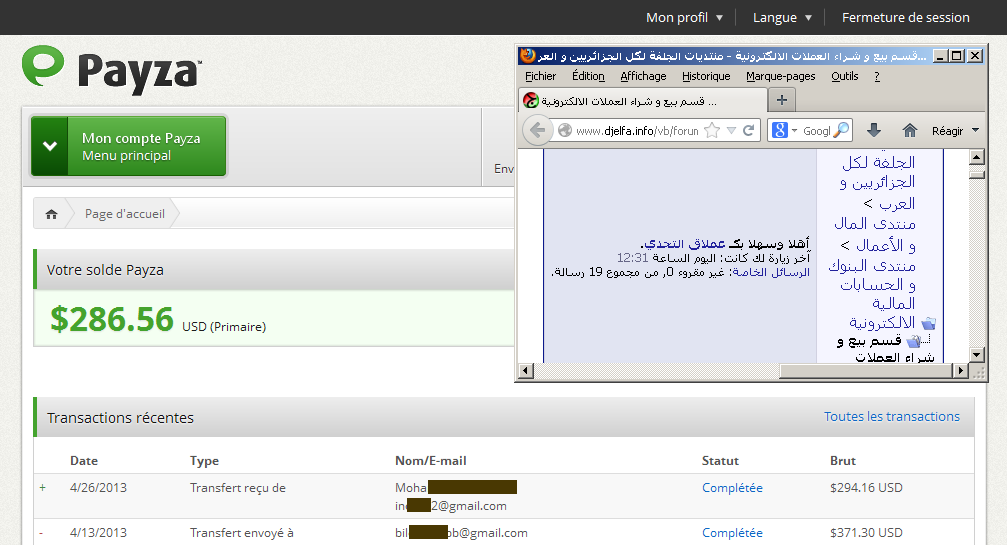Click the horizontal scrollbar thumb in Firefox
Viewport: 1007px width, 545px height.
867,370
